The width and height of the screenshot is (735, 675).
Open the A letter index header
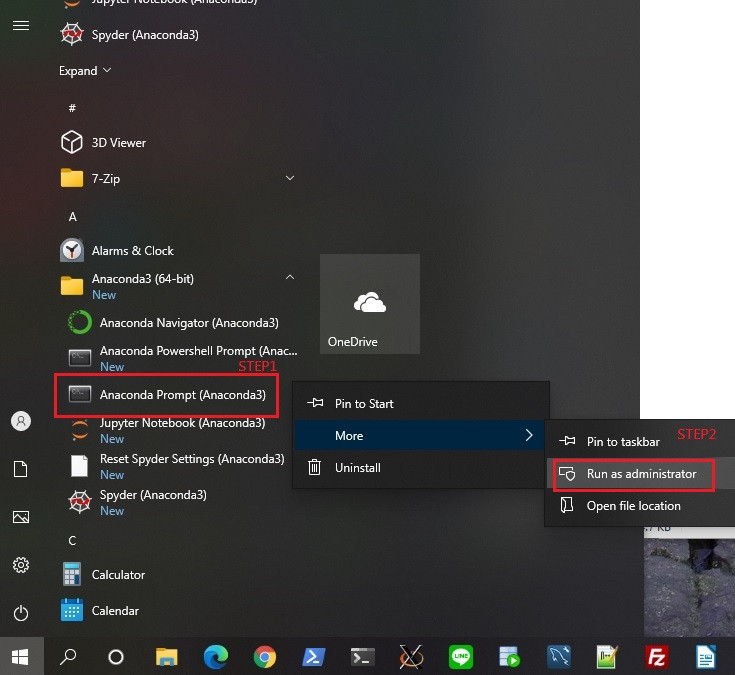pyautogui.click(x=72, y=216)
